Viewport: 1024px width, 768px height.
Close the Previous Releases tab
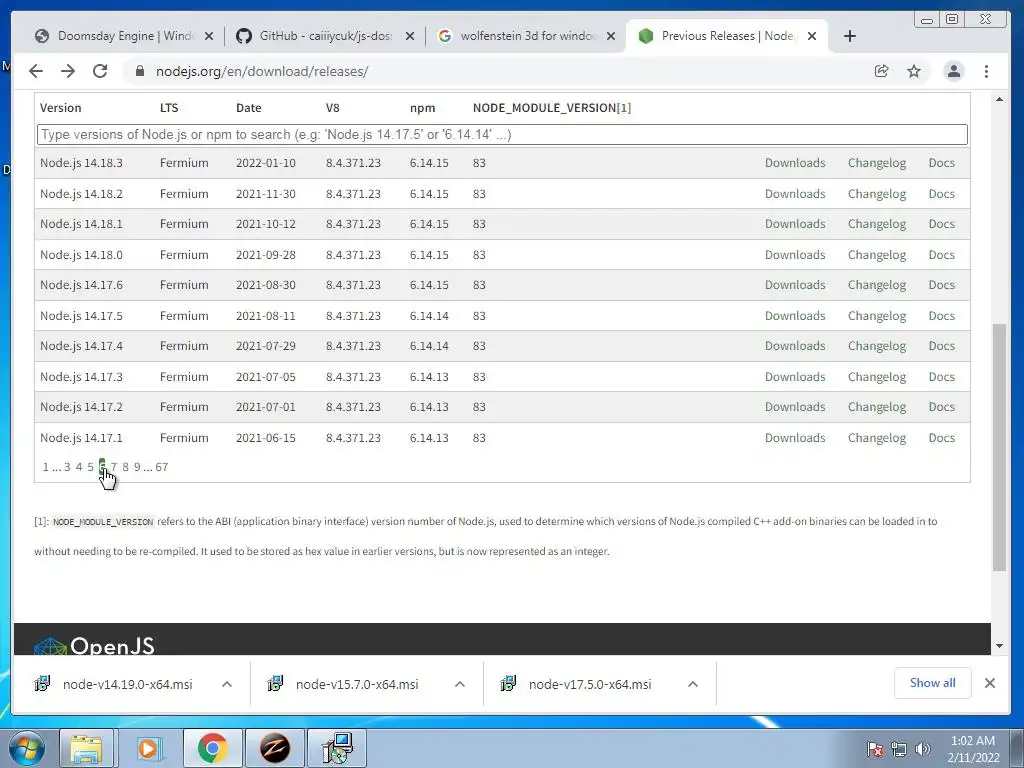812,36
